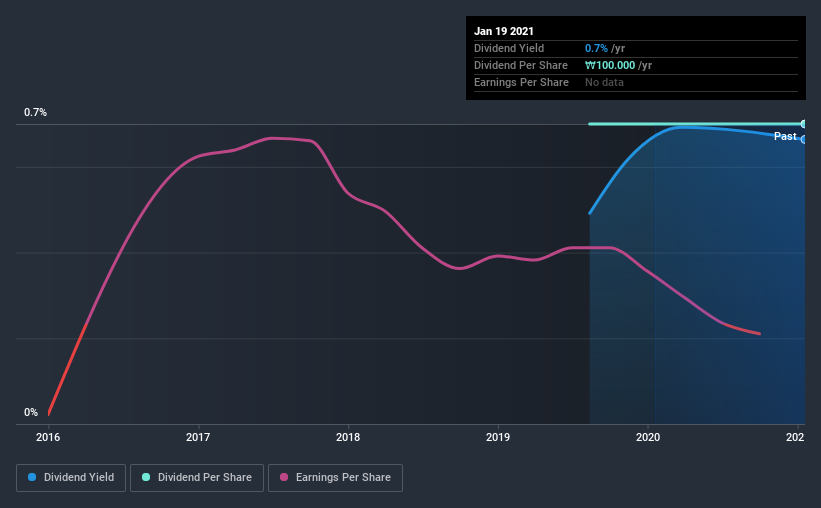Toggle the Dividend Per Share legend button
The width and height of the screenshot is (821, 508).
pos(197,478)
